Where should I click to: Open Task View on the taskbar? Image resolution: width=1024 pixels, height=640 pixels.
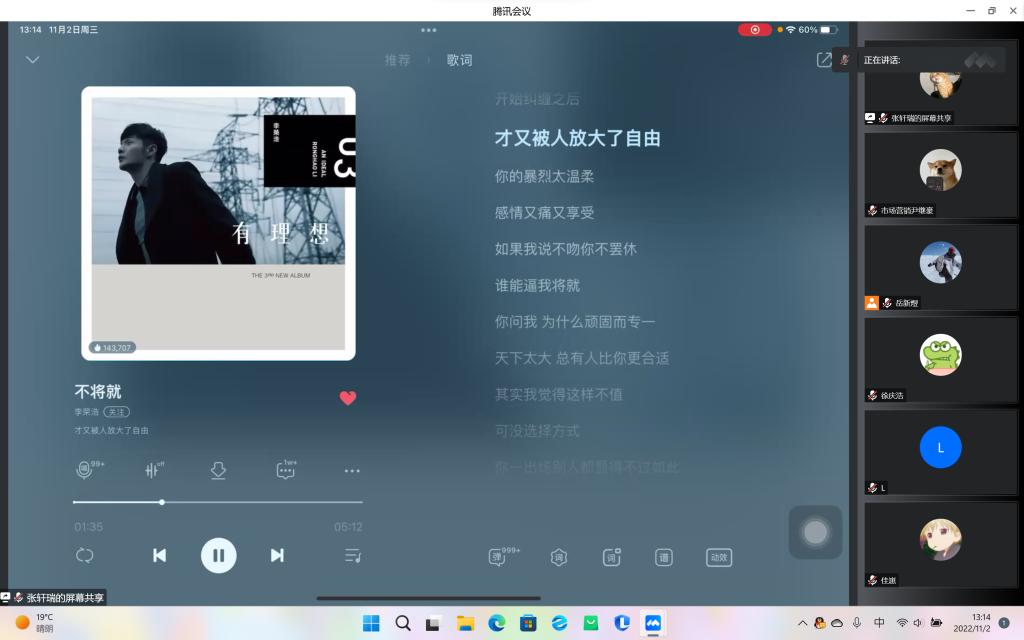click(x=432, y=624)
